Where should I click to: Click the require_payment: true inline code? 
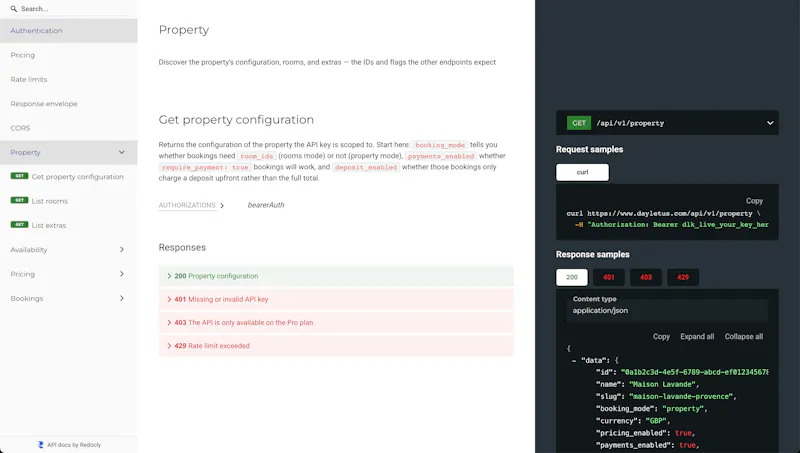point(205,167)
